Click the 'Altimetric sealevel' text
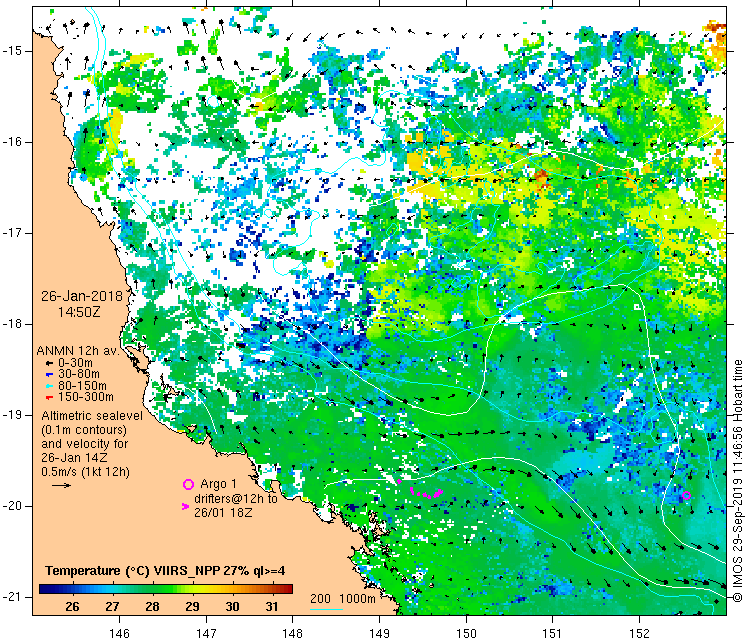 [92, 416]
